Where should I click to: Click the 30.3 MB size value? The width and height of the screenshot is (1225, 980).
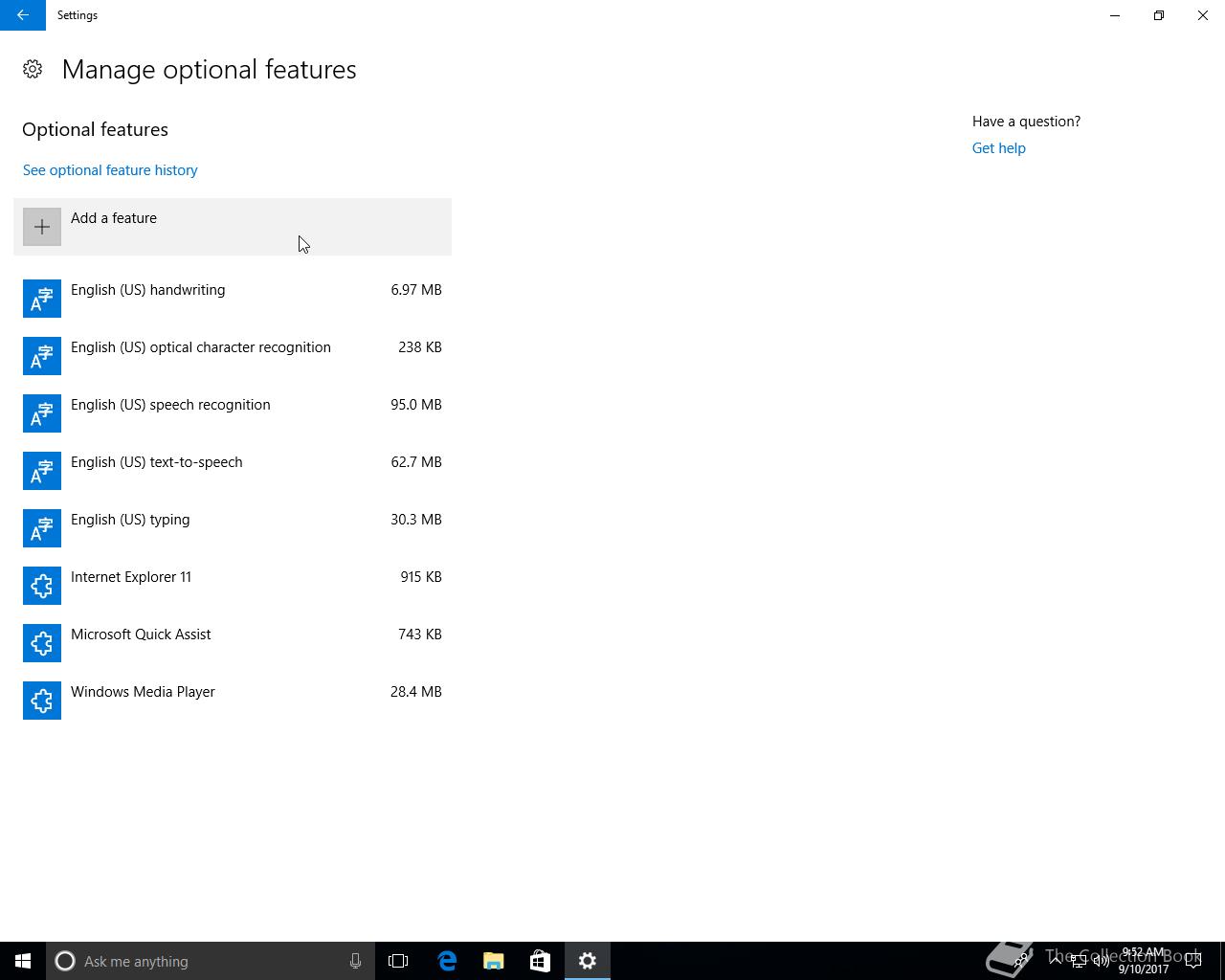(x=416, y=520)
